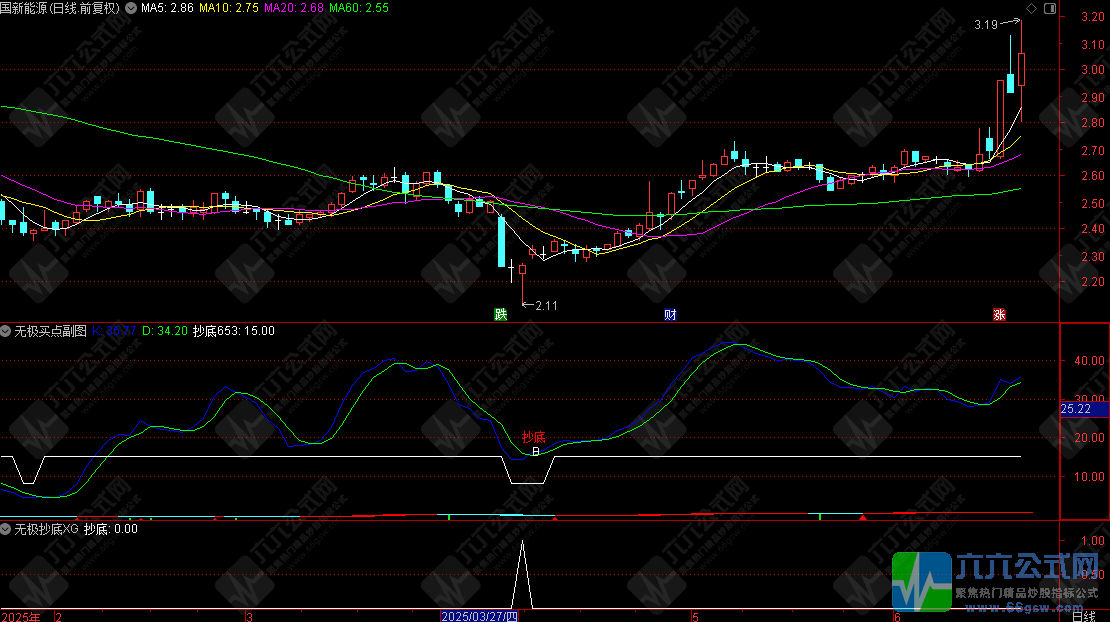Image resolution: width=1110 pixels, height=622 pixels.
Task: Expand the 无极买点副图 indicator menu arrow
Action: (6, 330)
